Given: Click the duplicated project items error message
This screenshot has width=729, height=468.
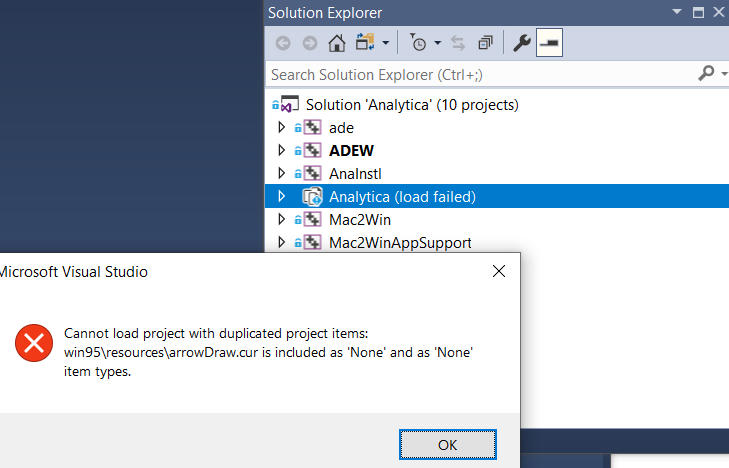Looking at the screenshot, I should (x=268, y=352).
